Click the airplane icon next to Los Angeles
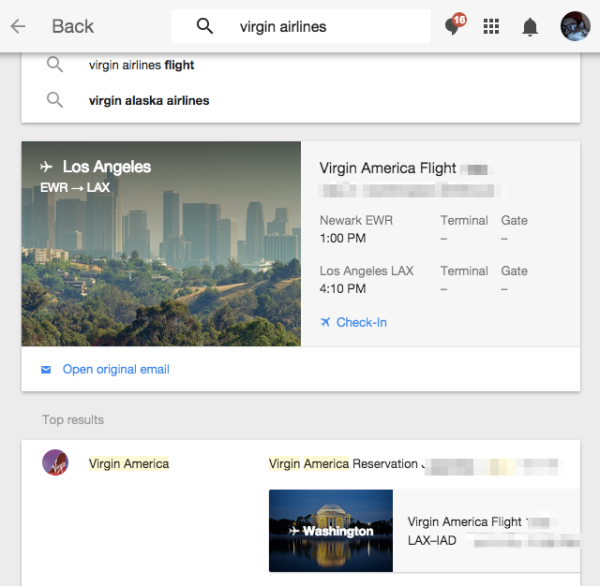Viewport: 600px width, 586px height. point(46,167)
